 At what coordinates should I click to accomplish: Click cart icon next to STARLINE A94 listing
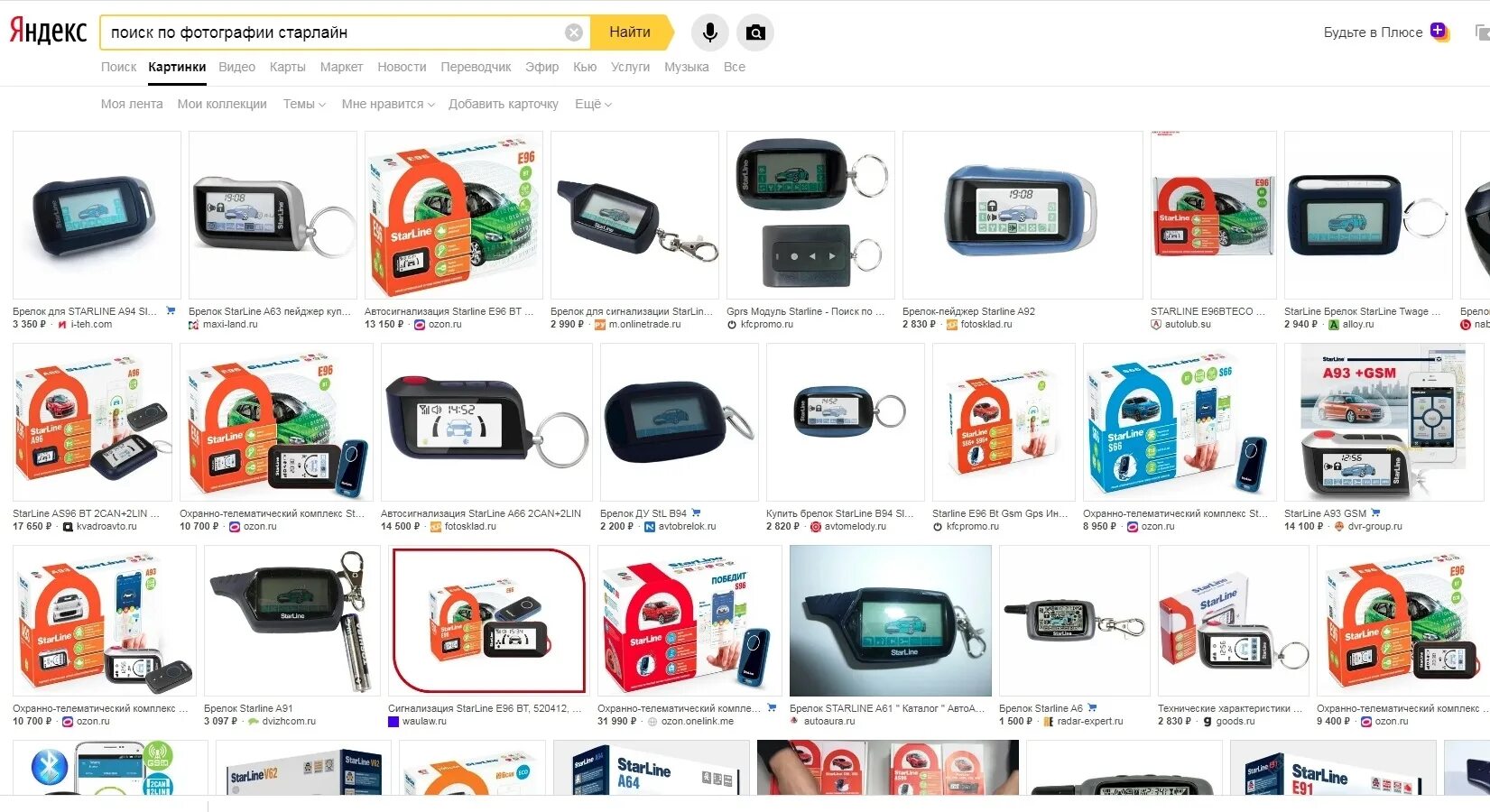171,310
